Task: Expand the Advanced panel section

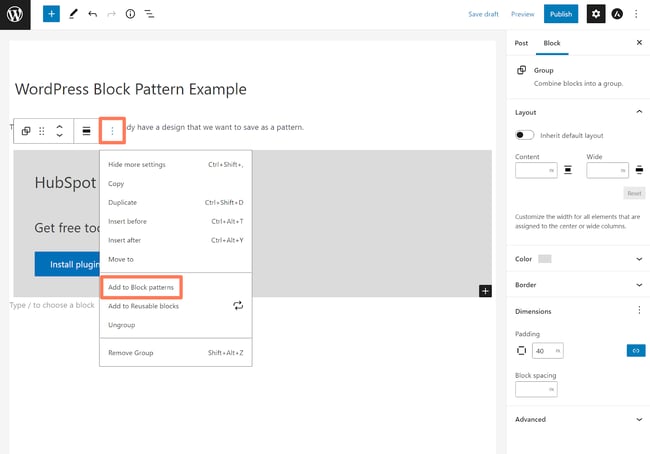Action: [x=638, y=419]
